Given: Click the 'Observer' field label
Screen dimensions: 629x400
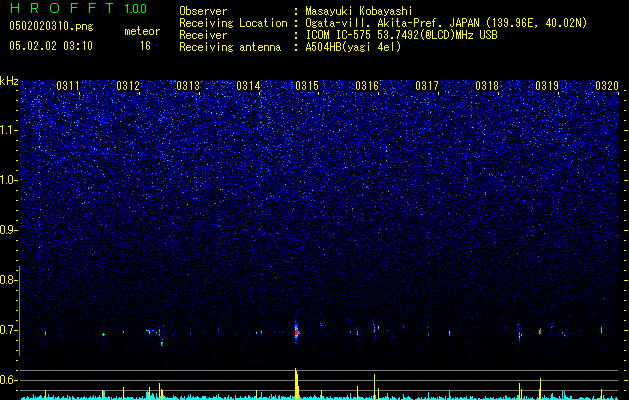Looking at the screenshot, I should tap(203, 11).
